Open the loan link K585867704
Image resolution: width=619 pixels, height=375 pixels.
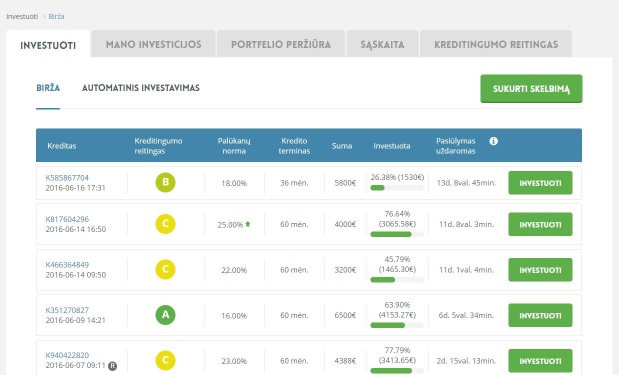[x=67, y=178]
